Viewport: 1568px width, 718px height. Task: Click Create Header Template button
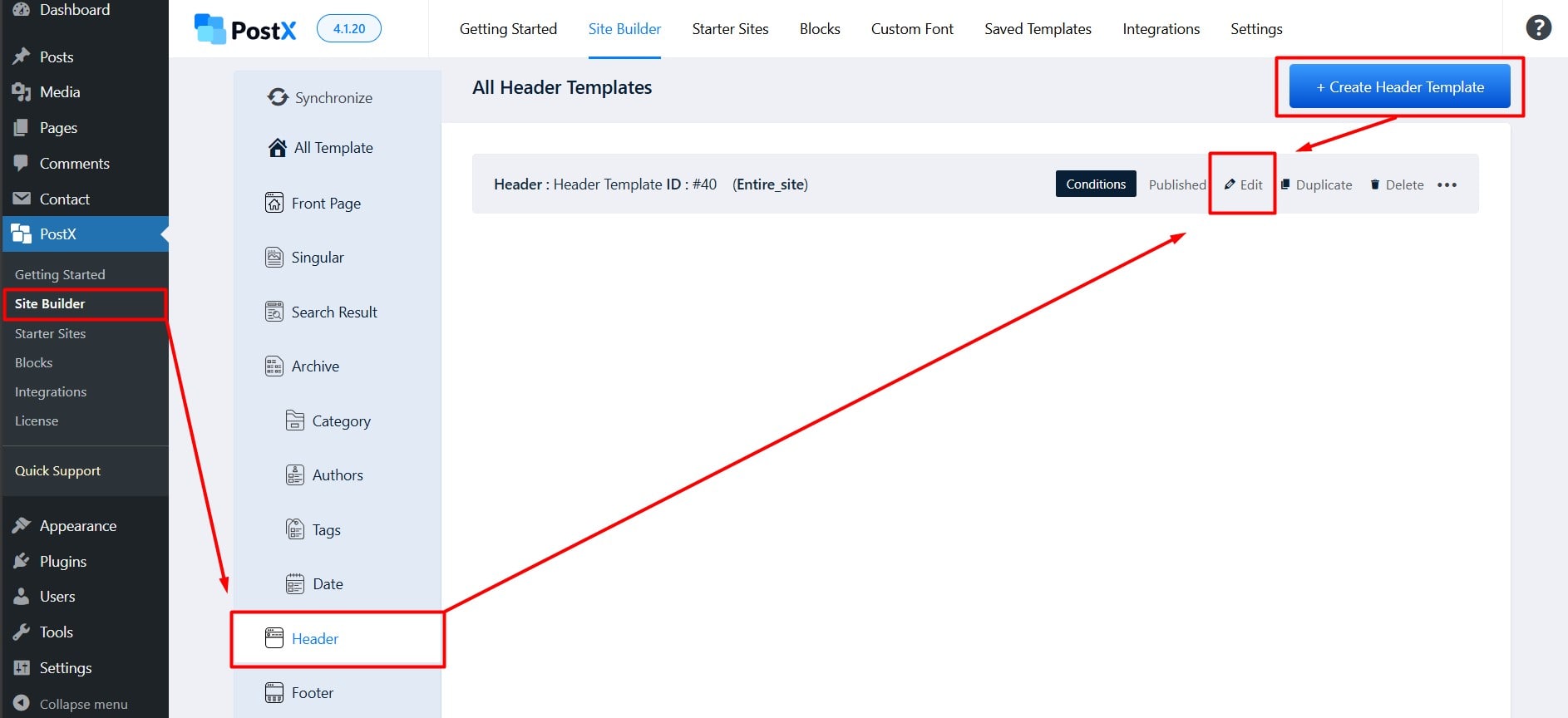point(1399,86)
